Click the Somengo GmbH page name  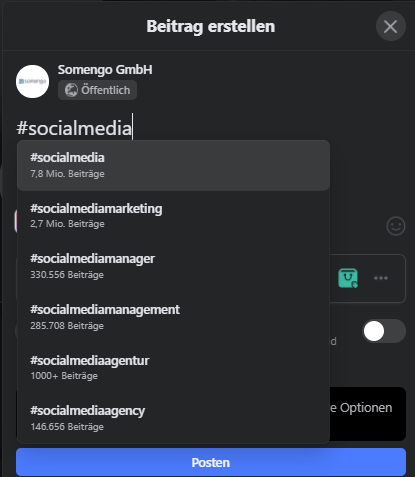point(105,70)
